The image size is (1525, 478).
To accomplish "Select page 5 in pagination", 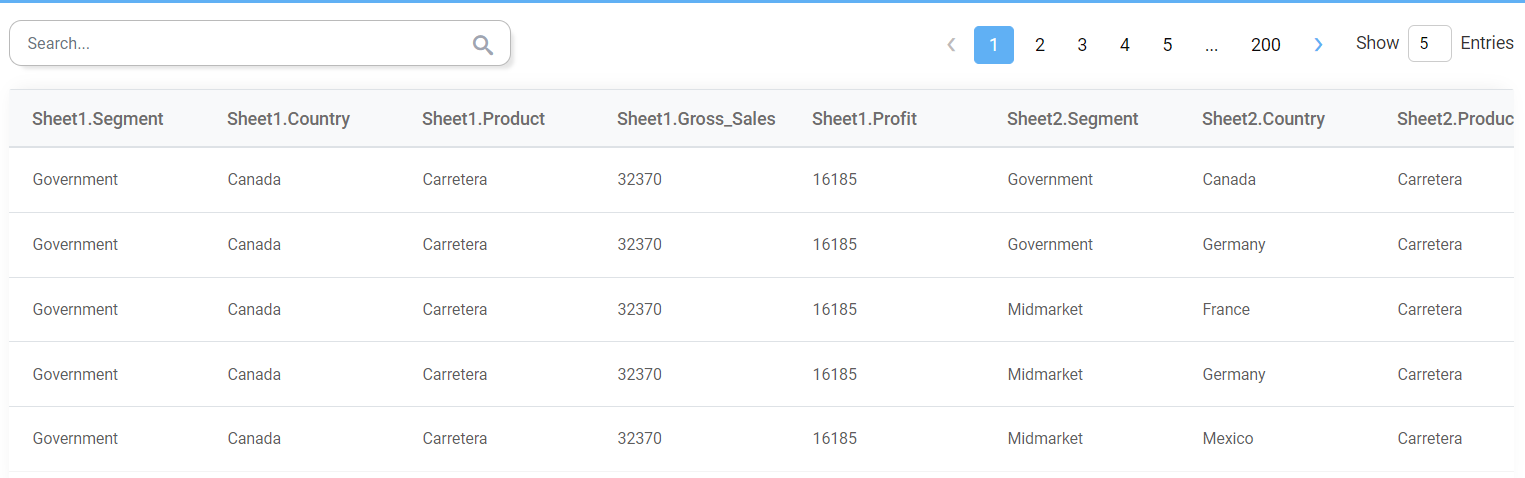I will pos(1167,45).
